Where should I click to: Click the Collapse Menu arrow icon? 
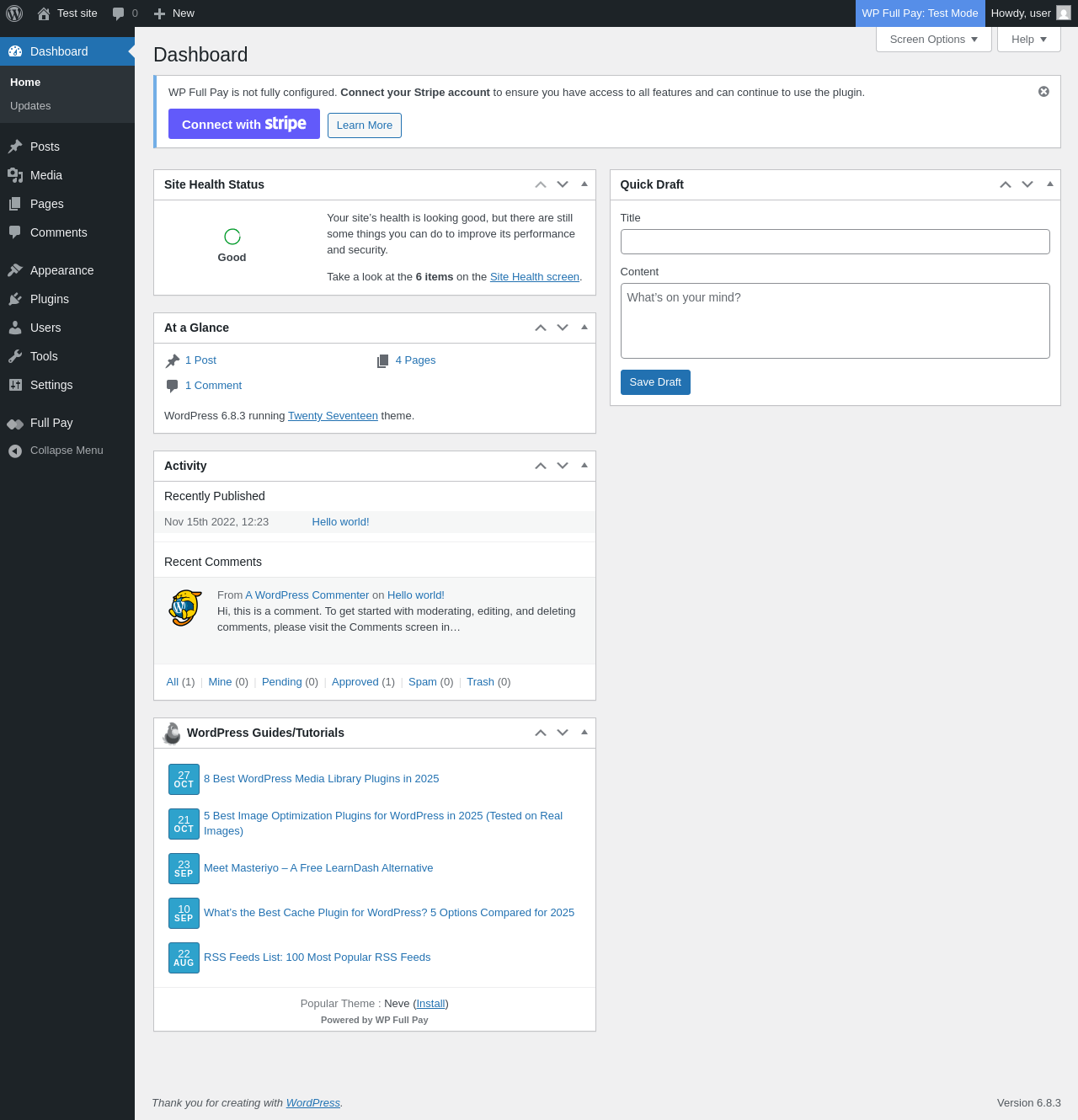(15, 451)
